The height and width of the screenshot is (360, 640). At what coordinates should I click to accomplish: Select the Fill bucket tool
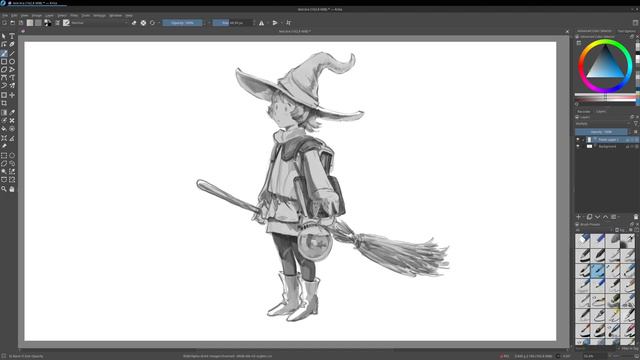tap(4, 129)
